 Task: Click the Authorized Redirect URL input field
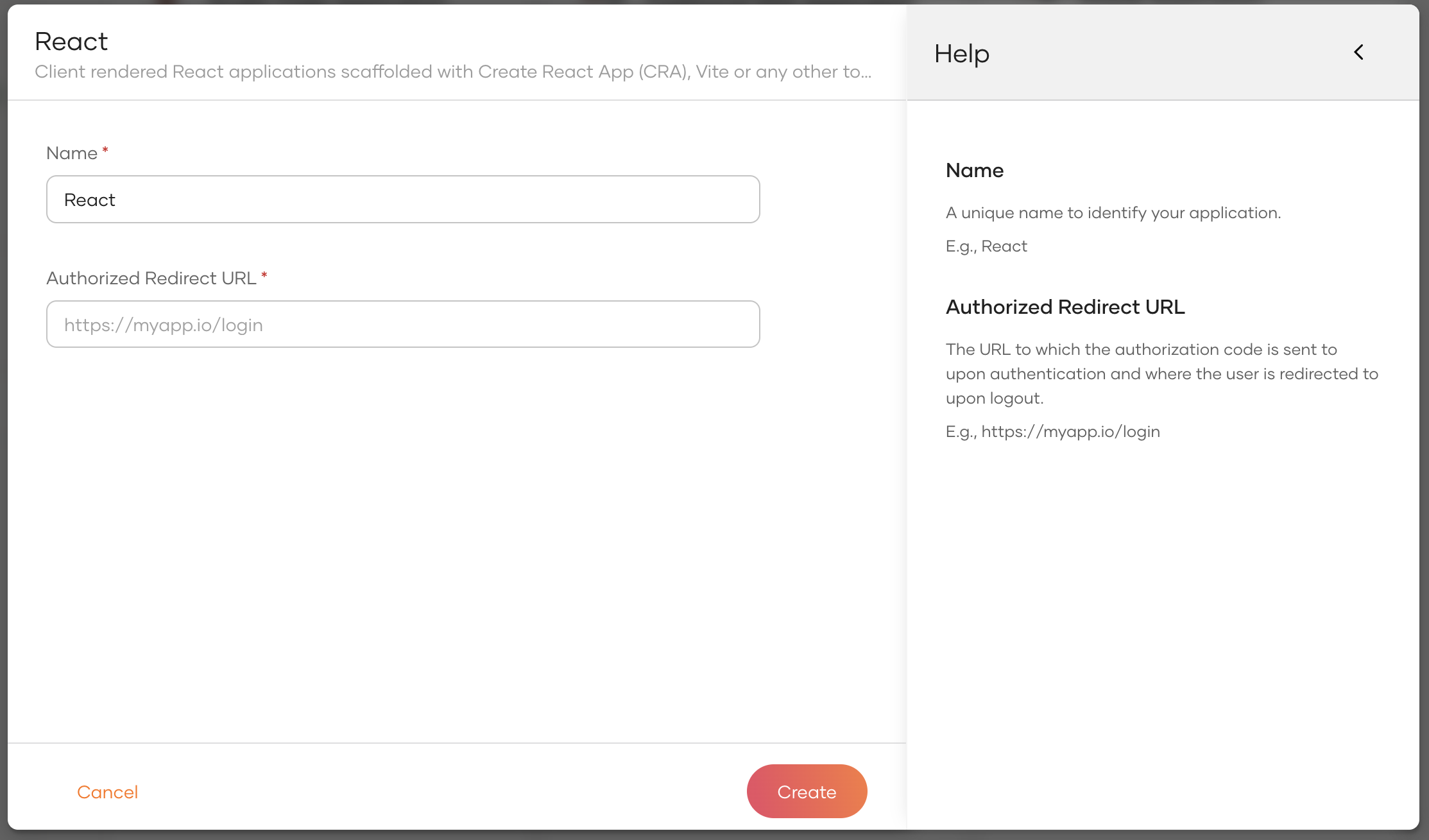[403, 324]
